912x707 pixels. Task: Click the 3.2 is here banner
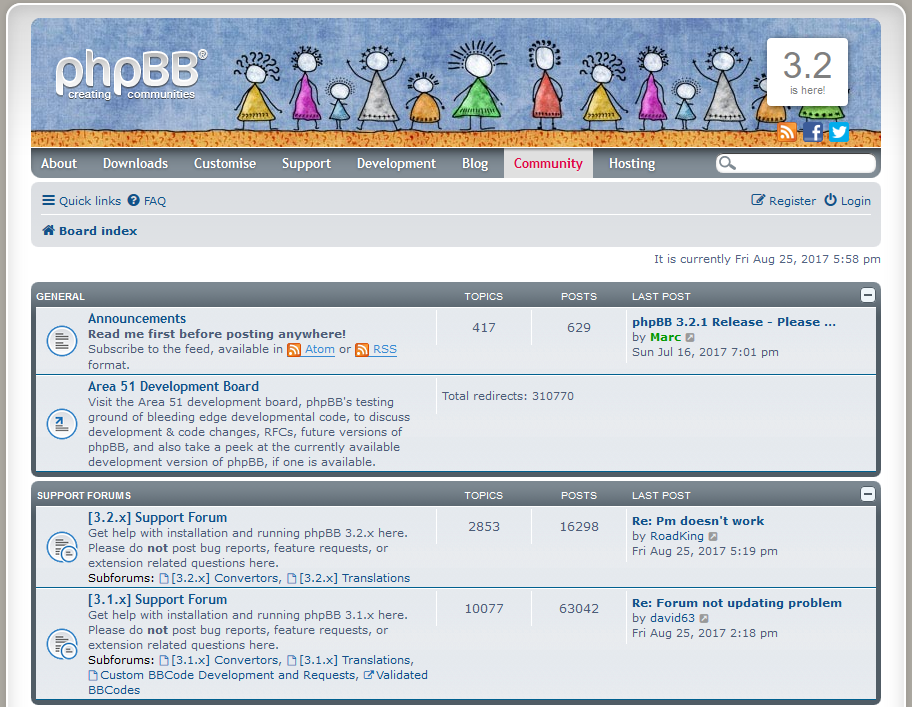click(807, 72)
